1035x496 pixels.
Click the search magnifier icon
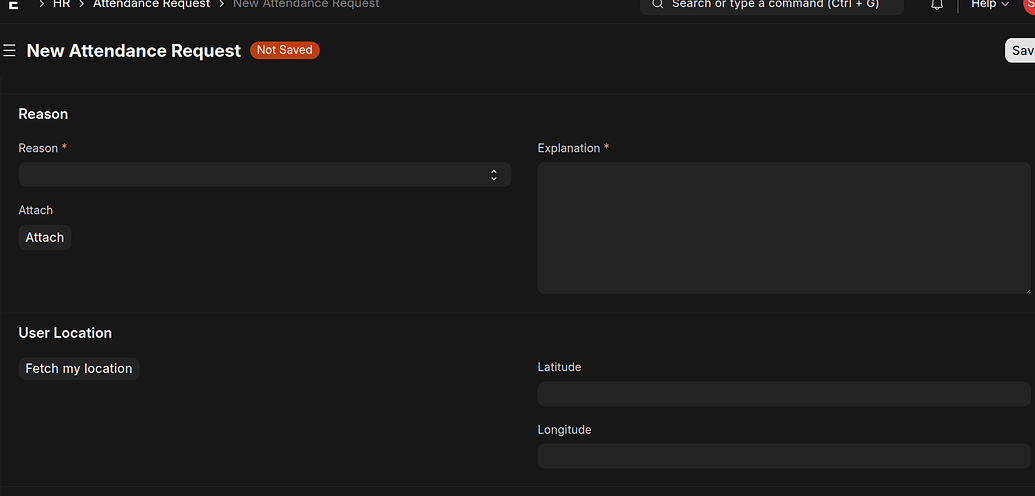(657, 4)
